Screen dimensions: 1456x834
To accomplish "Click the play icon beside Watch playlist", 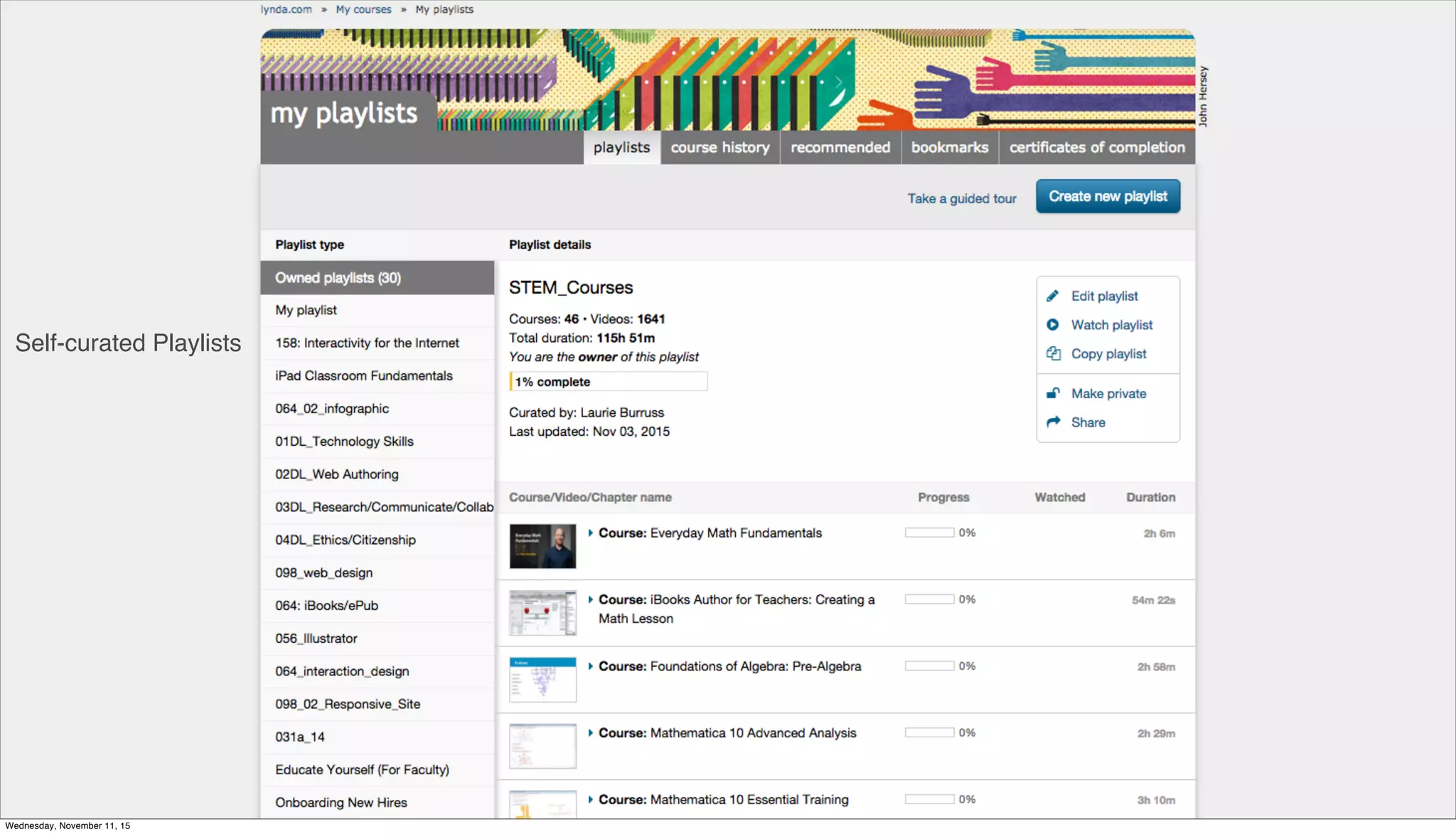I will 1053,325.
